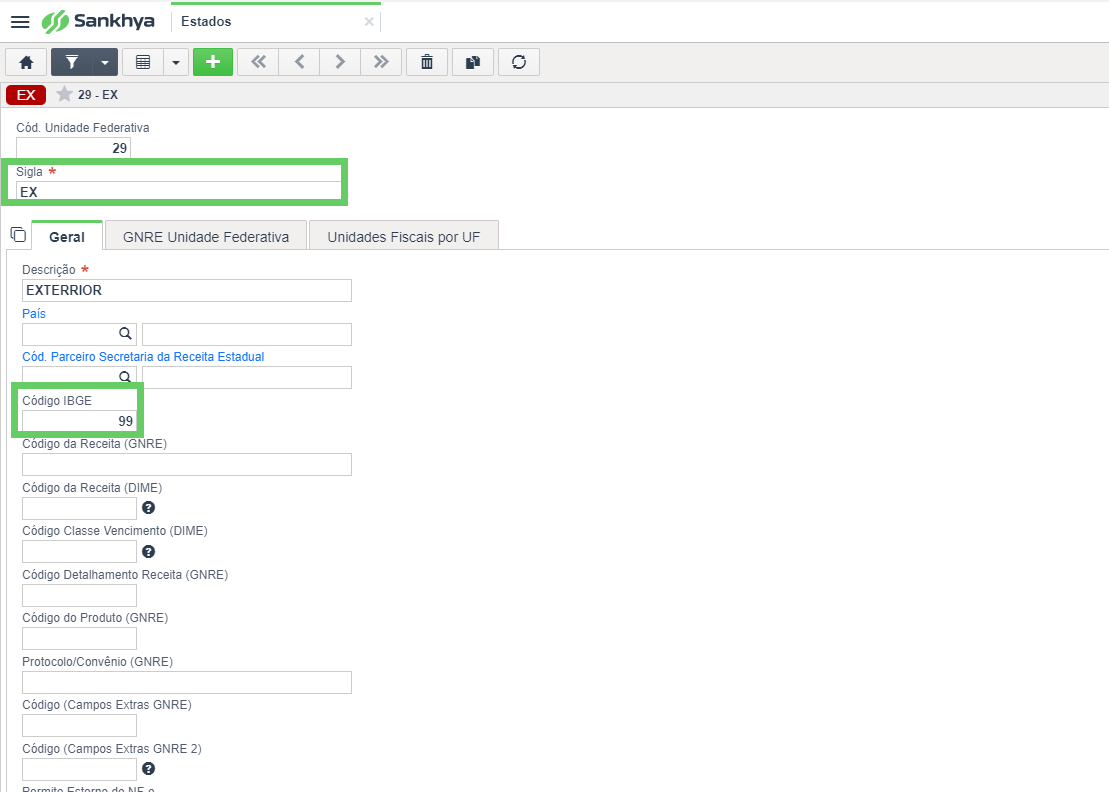
Task: Show help for Código da Receita (DIME)
Action: tap(149, 508)
